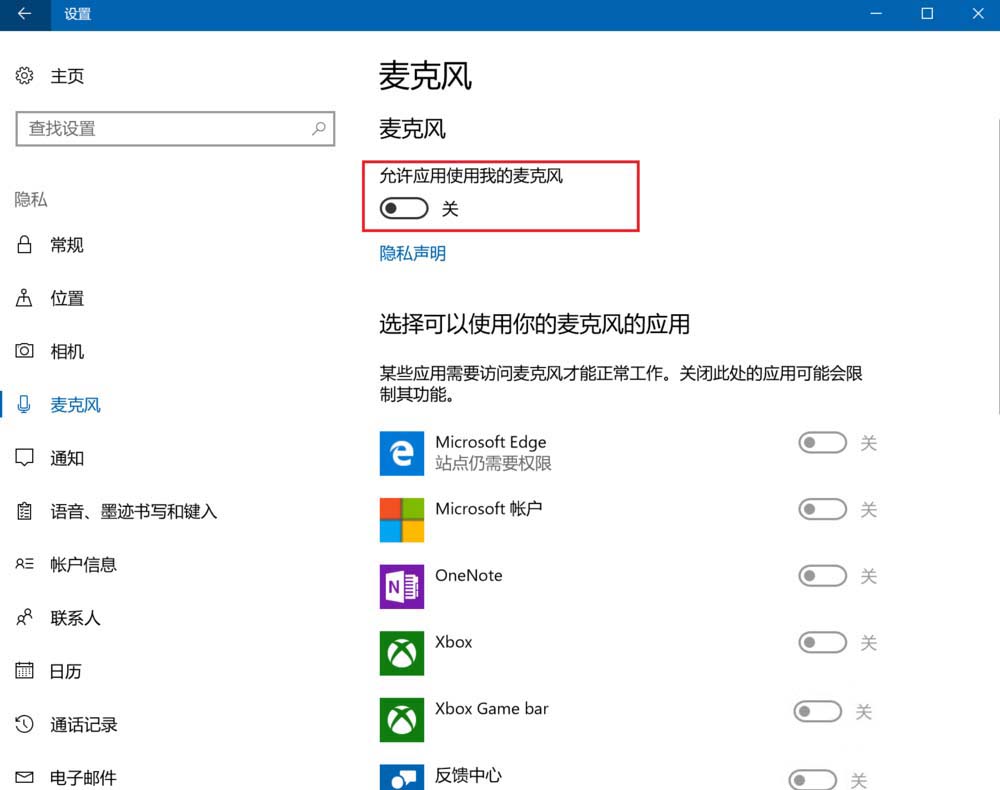The image size is (1000, 790).
Task: Open 通知 (Notifications) privacy settings
Action: (x=64, y=458)
